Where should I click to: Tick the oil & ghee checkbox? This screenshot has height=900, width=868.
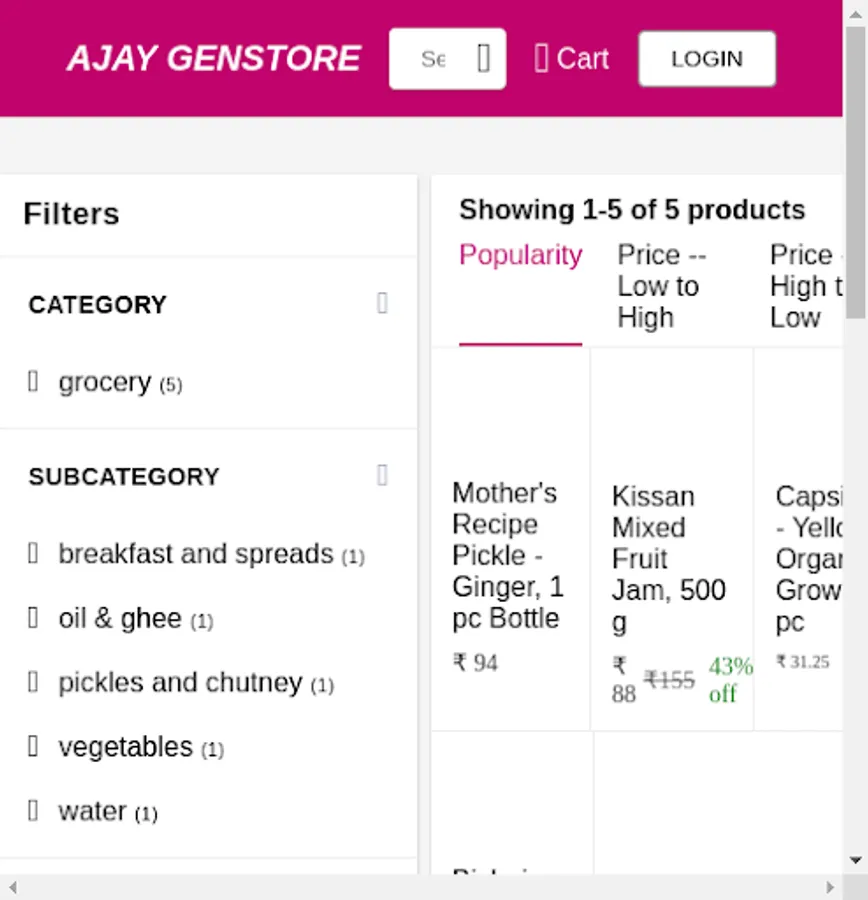pyautogui.click(x=33, y=618)
